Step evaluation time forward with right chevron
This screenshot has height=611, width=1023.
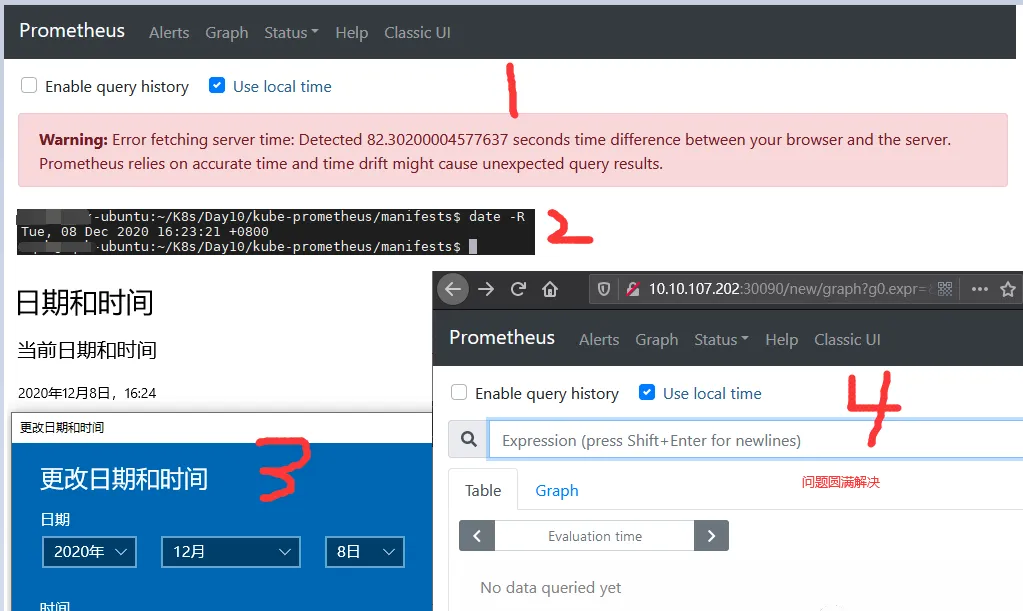tap(711, 536)
